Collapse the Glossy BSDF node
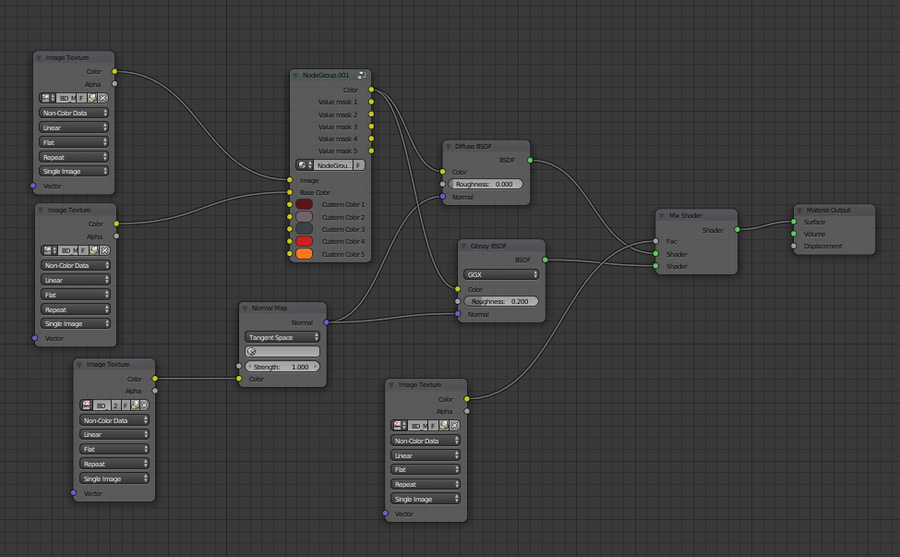Viewport: 900px width, 557px height. (464, 246)
